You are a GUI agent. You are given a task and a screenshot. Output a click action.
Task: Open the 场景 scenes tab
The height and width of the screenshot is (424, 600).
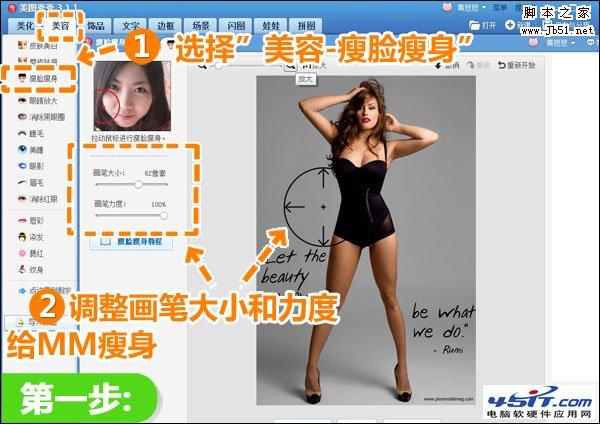coord(201,26)
